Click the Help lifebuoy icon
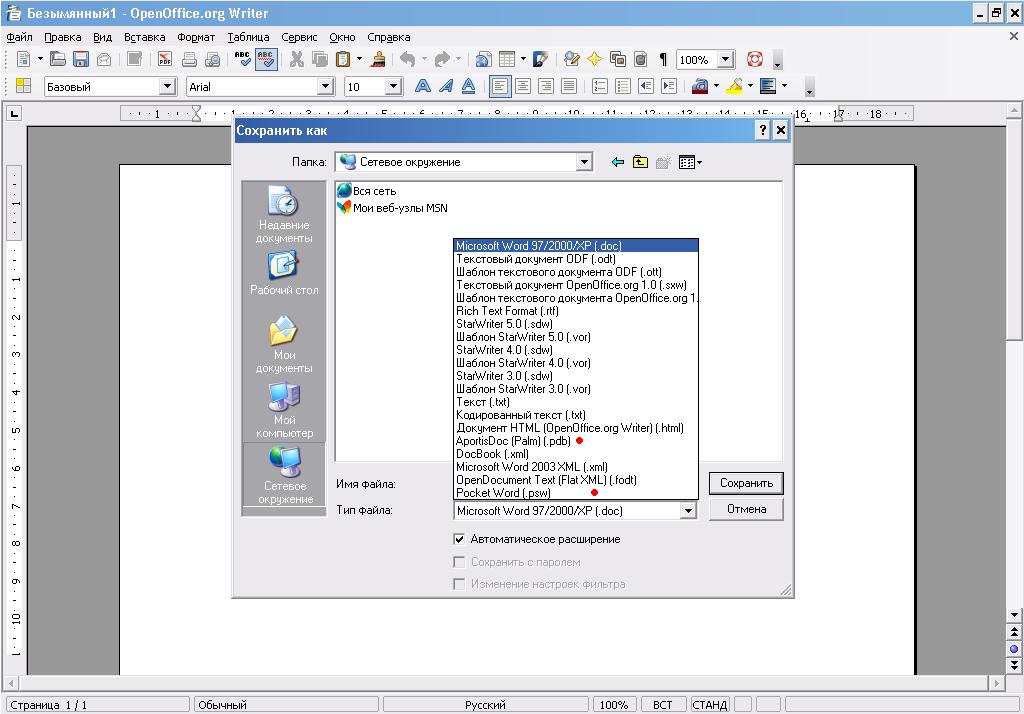 (755, 59)
